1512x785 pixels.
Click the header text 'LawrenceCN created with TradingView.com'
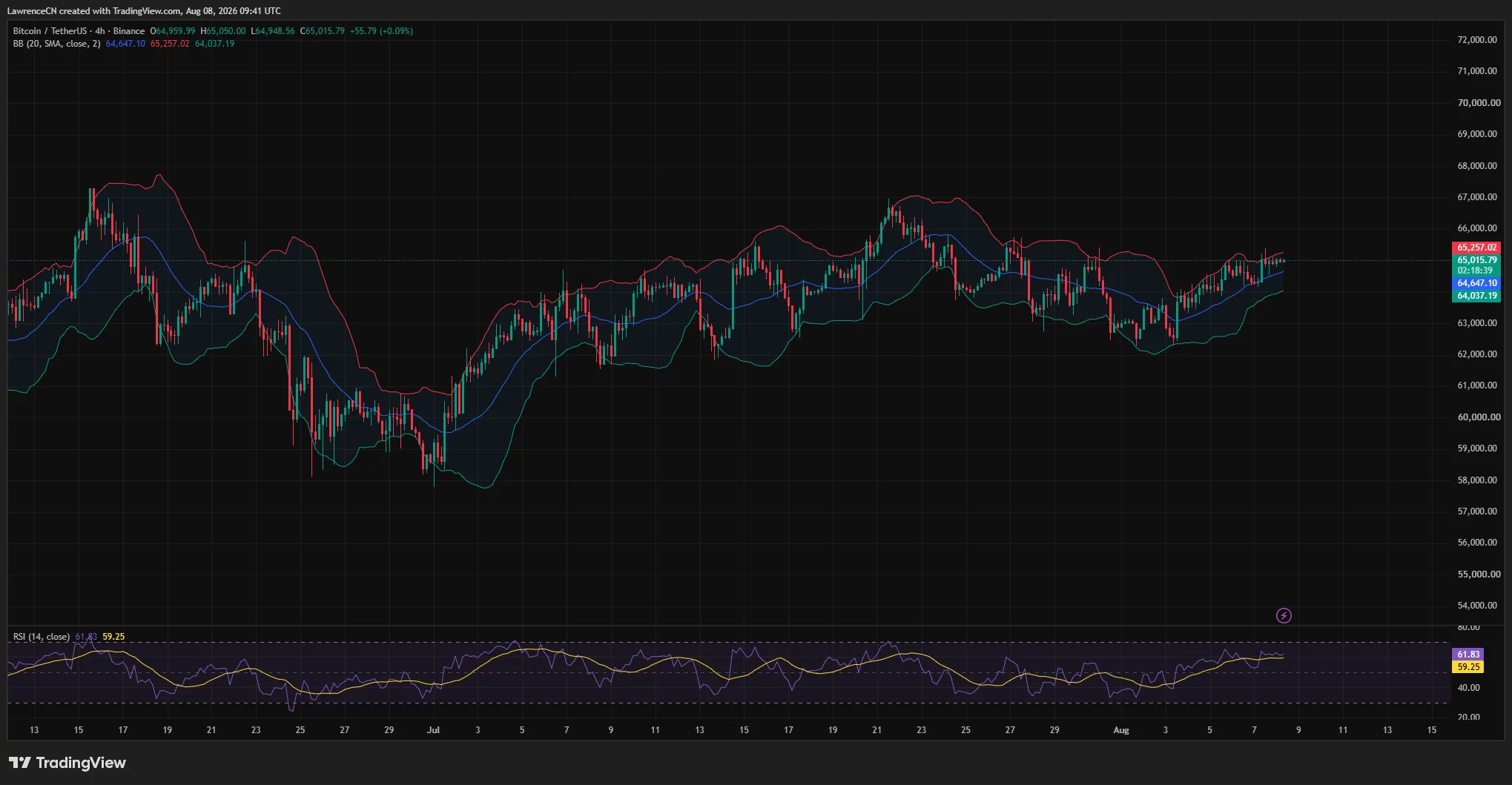[94, 11]
